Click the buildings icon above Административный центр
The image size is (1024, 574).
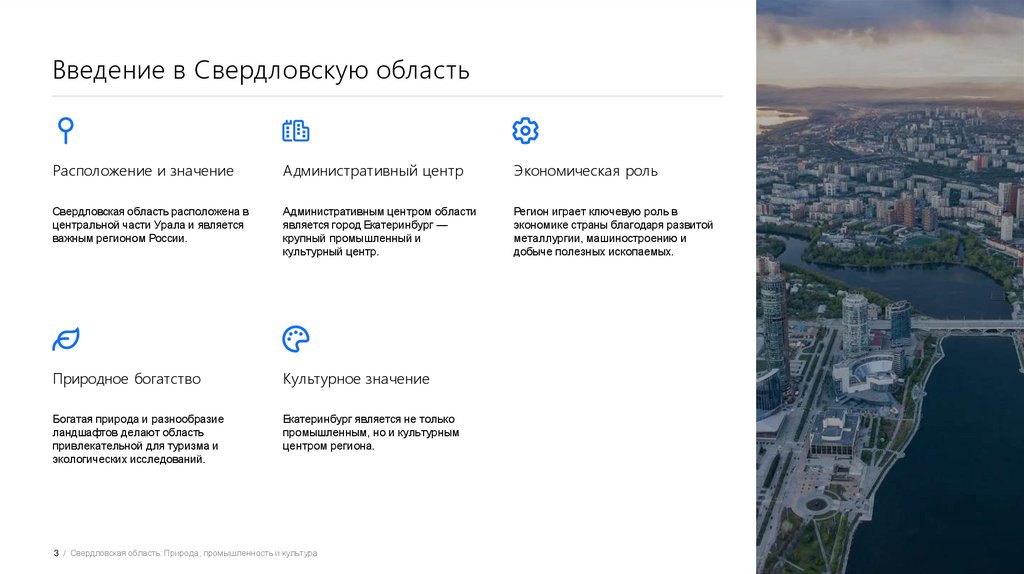tap(296, 131)
